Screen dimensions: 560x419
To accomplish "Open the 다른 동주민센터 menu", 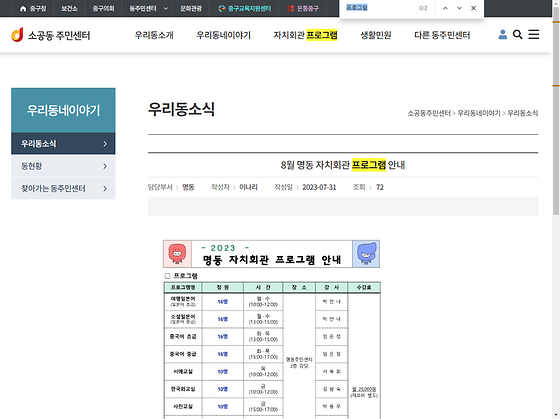I will point(442,35).
